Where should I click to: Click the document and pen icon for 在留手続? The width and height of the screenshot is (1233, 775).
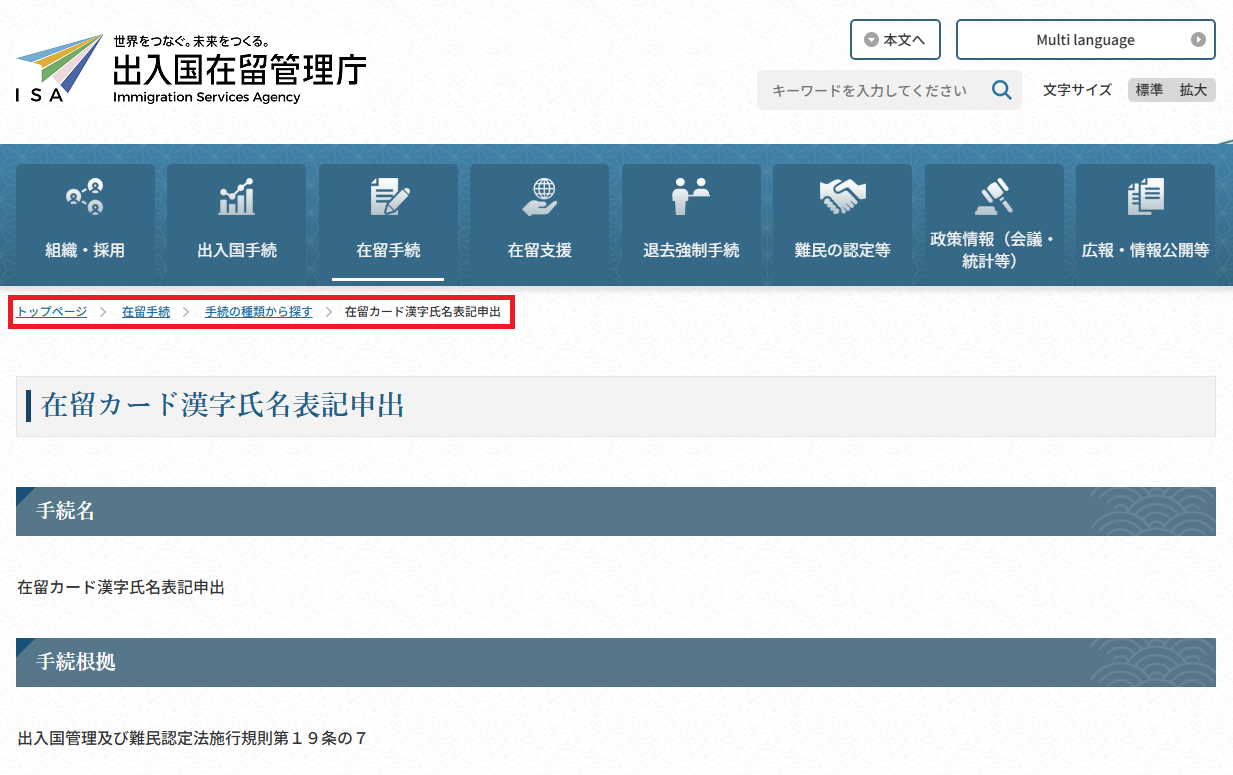388,197
